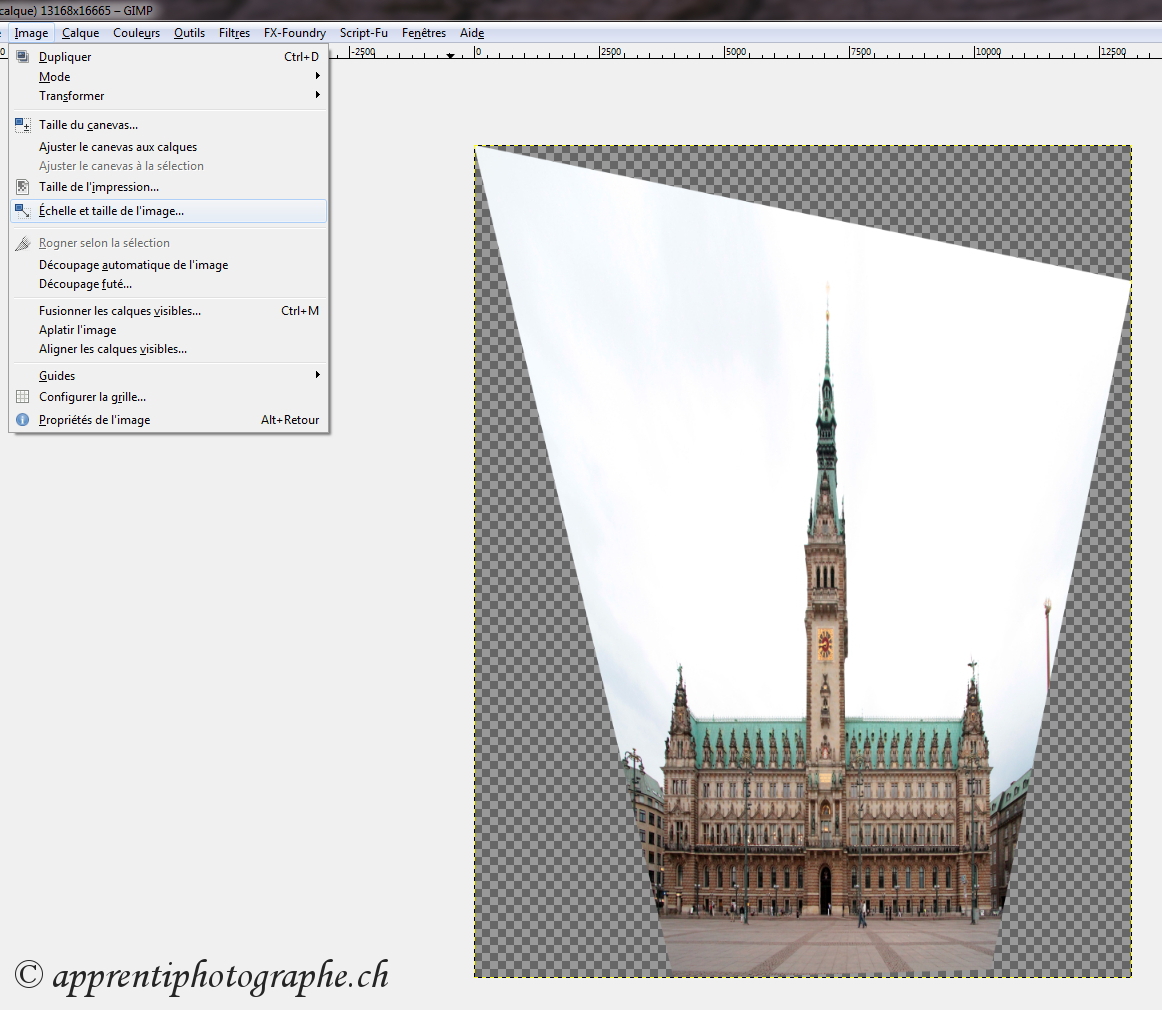Open the Calque menu
The height and width of the screenshot is (1010, 1162).
[80, 33]
